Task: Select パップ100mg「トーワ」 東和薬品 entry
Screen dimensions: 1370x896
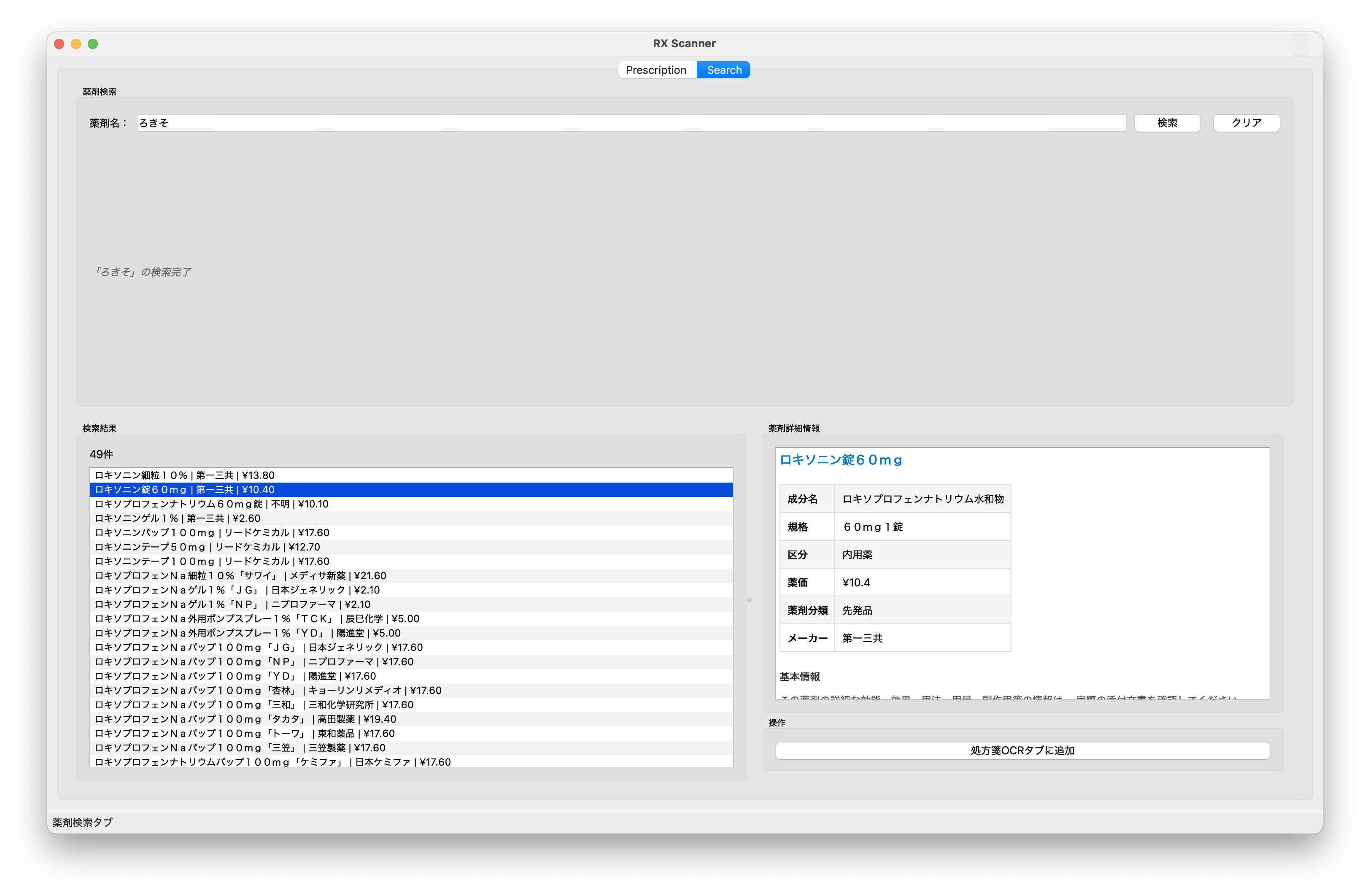Action: point(245,734)
